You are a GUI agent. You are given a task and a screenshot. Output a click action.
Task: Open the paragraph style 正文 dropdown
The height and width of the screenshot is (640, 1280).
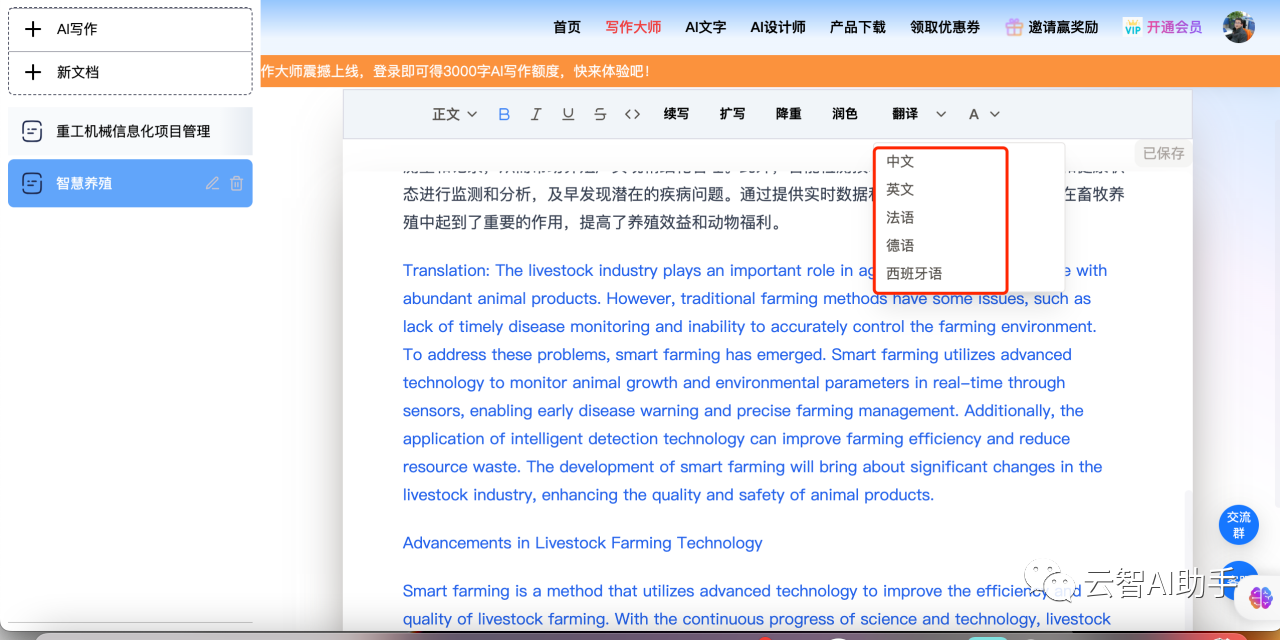coord(453,113)
